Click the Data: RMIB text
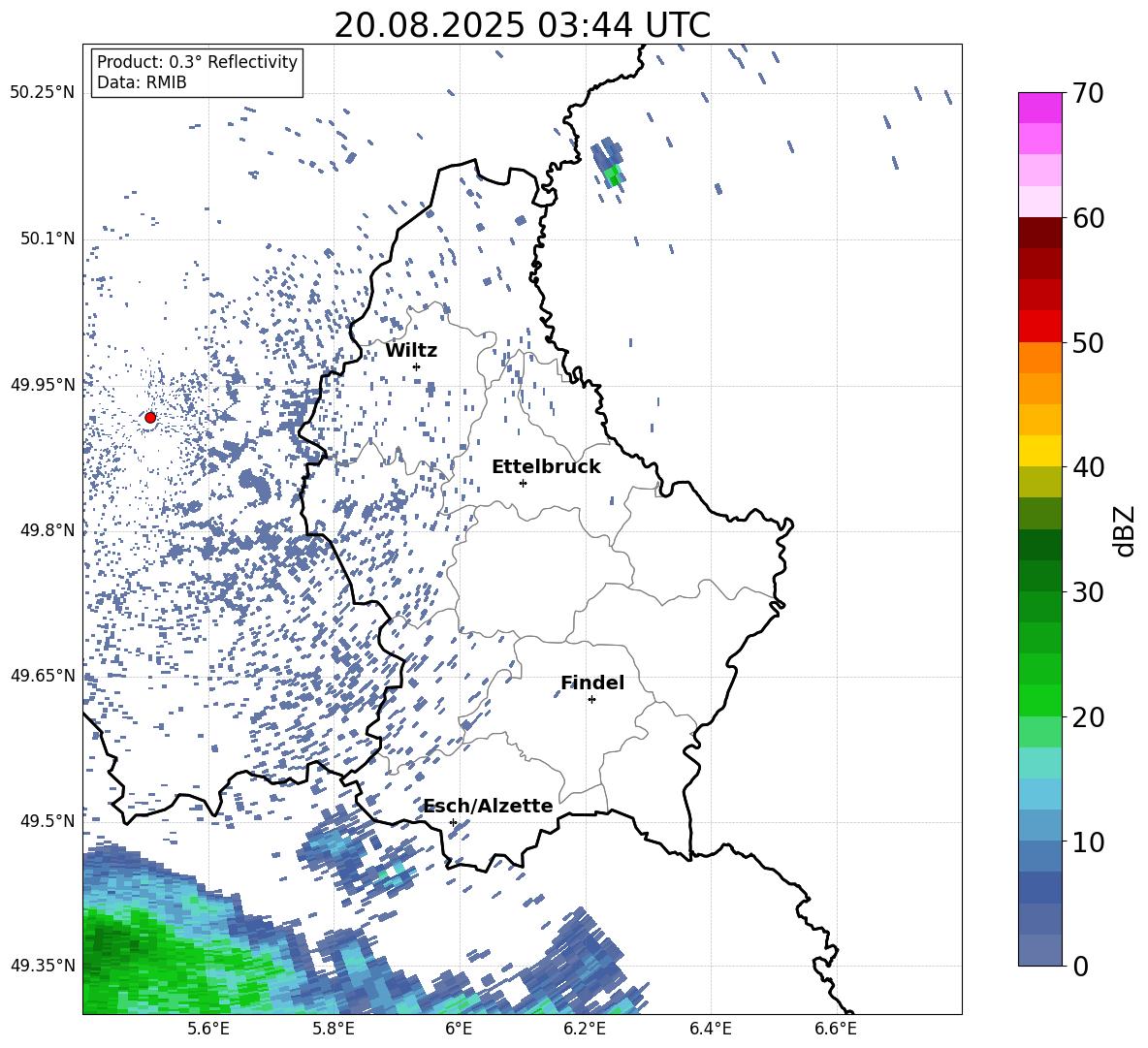This screenshot has height=1048, width=1148. click(x=142, y=82)
